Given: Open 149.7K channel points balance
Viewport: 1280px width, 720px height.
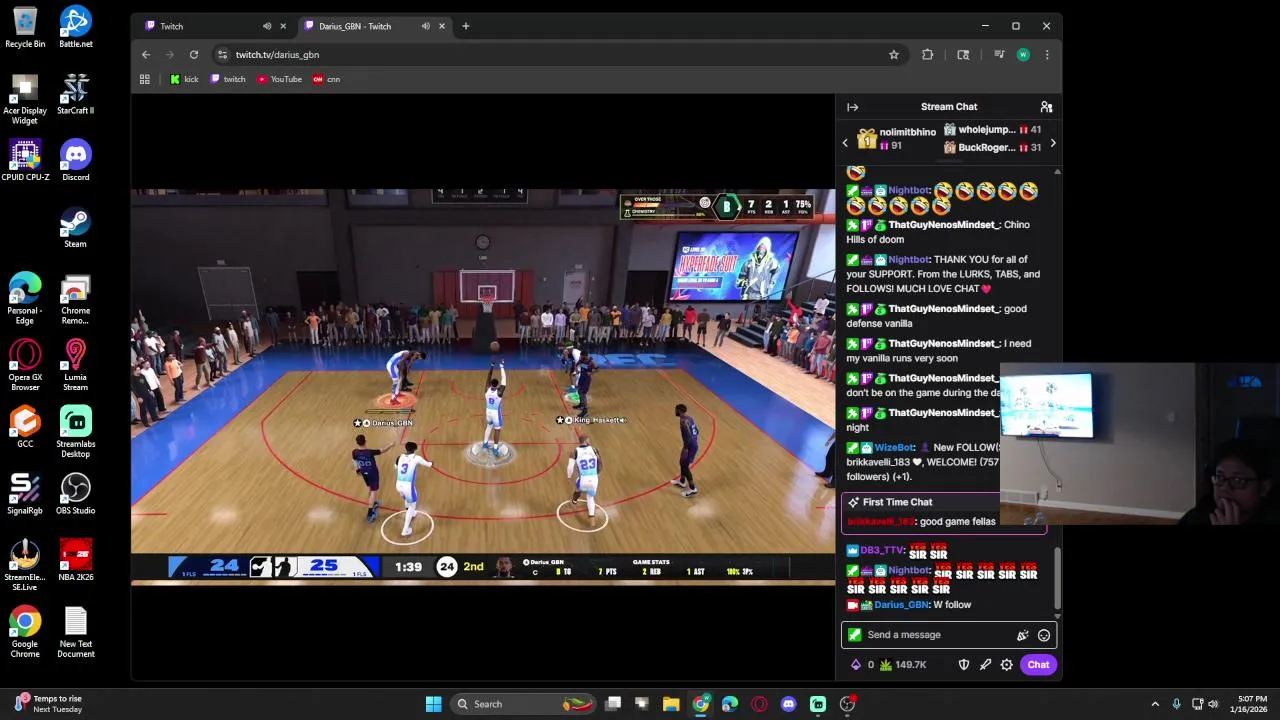Looking at the screenshot, I should (903, 665).
